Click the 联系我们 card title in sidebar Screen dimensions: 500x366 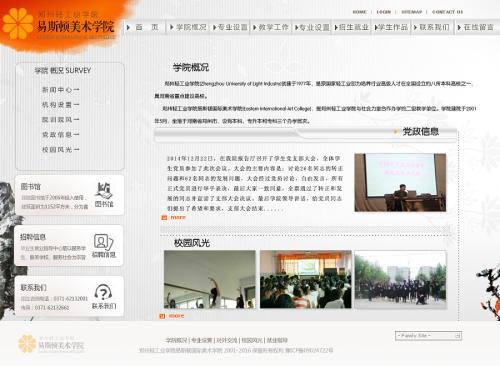pos(33,287)
